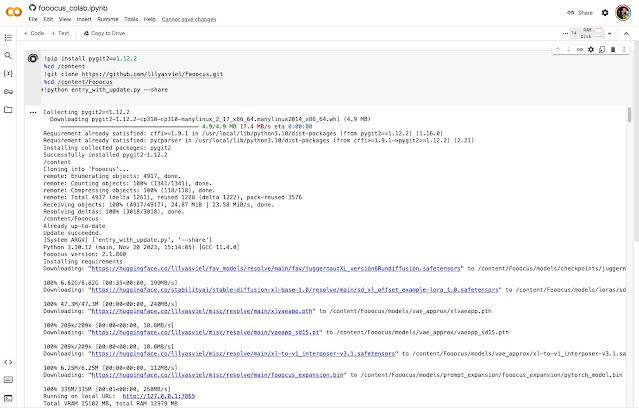639x408 pixels.
Task: Open the Terminal panel in sidebar
Action: 8,400
